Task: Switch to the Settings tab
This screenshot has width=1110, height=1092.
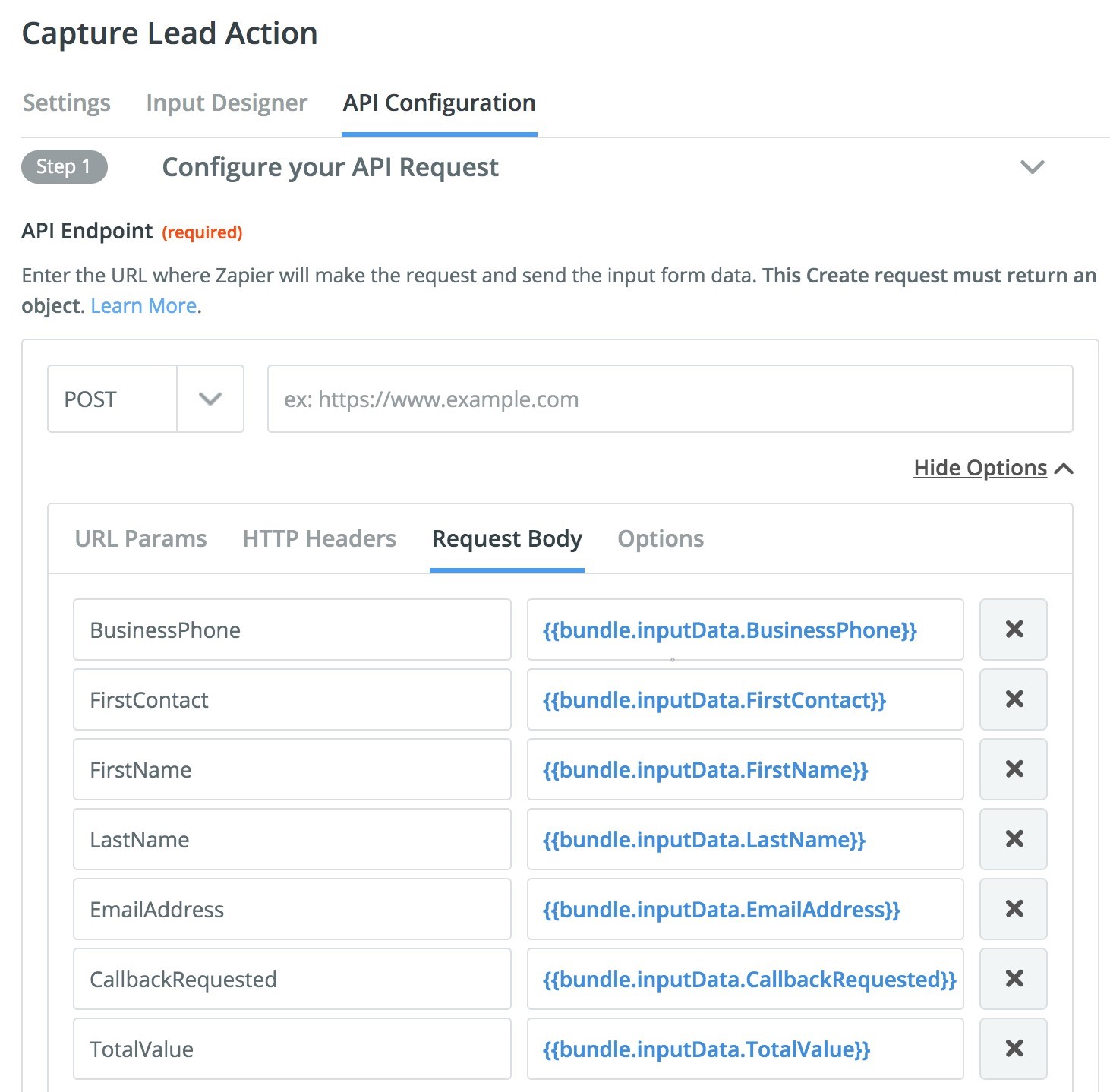Action: [67, 103]
